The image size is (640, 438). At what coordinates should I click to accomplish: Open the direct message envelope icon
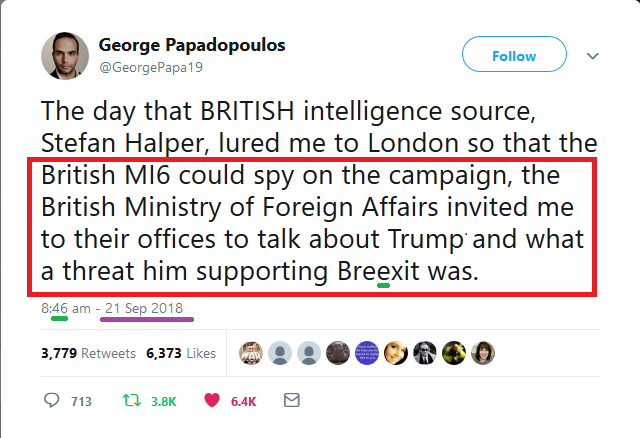click(291, 401)
